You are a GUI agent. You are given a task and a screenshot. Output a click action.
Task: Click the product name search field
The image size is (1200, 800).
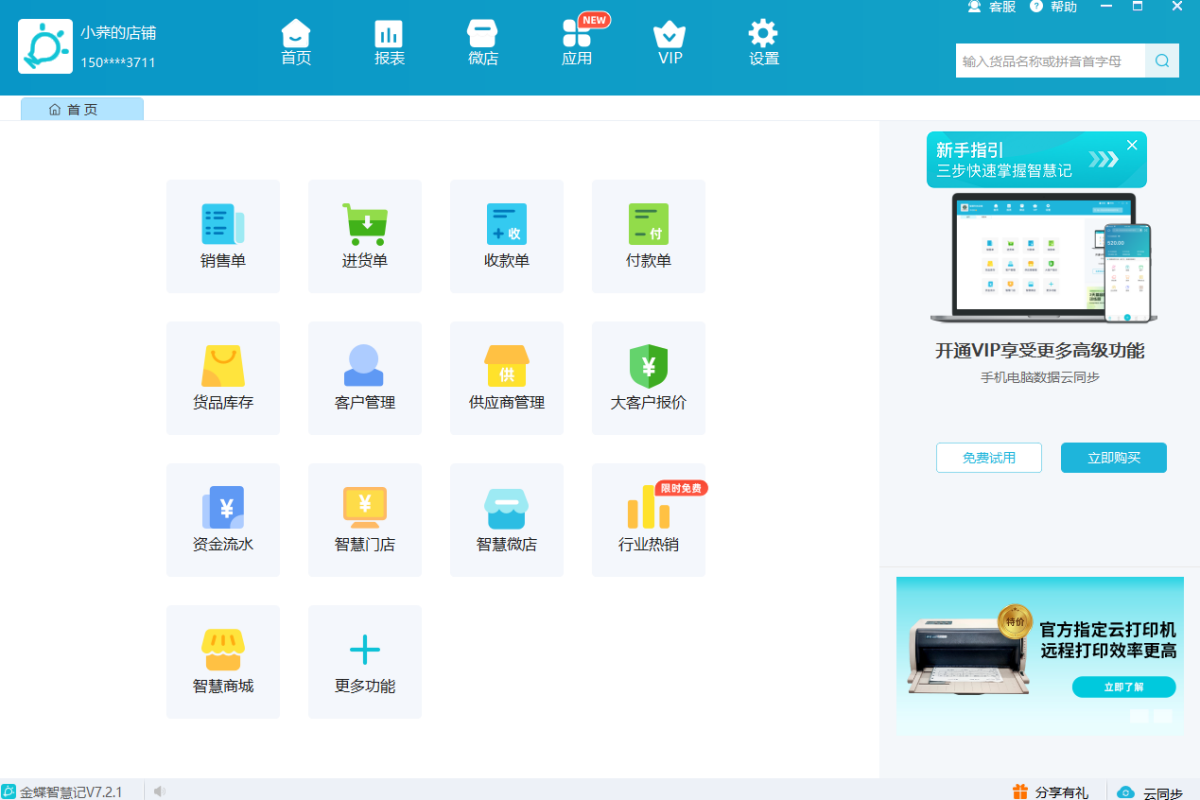(x=1050, y=61)
